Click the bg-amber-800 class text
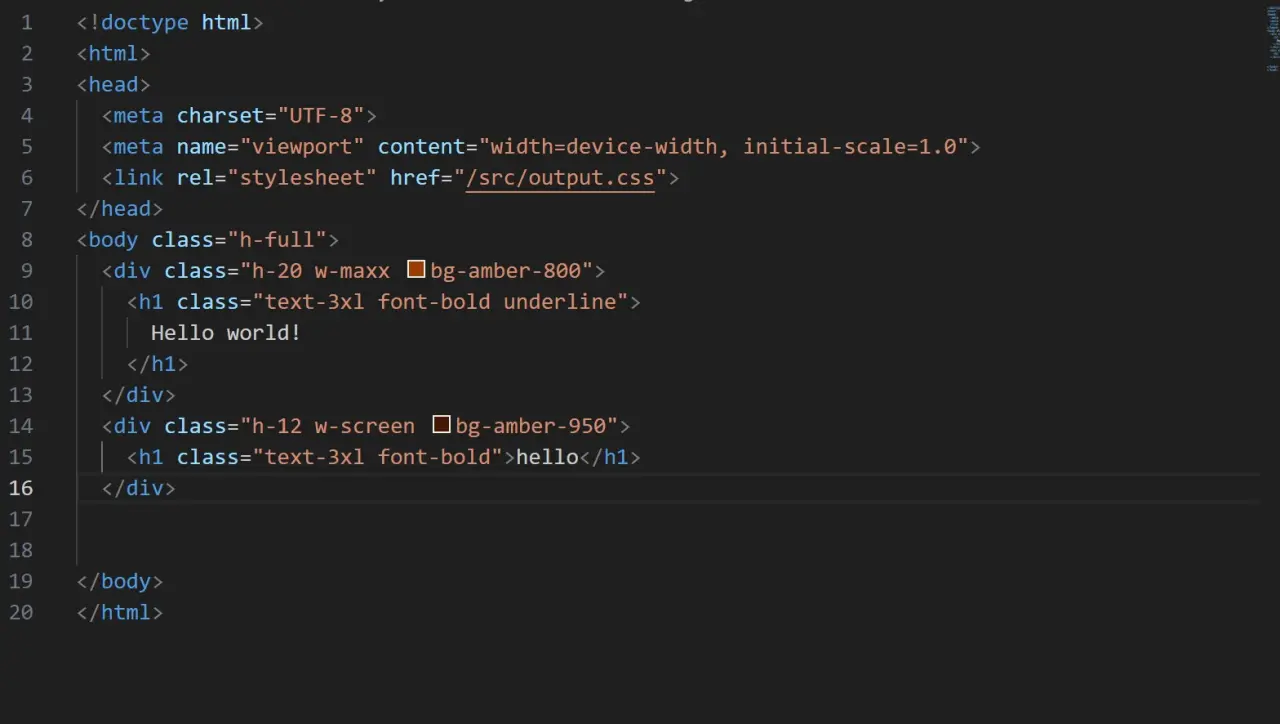The image size is (1280, 724). pos(506,270)
